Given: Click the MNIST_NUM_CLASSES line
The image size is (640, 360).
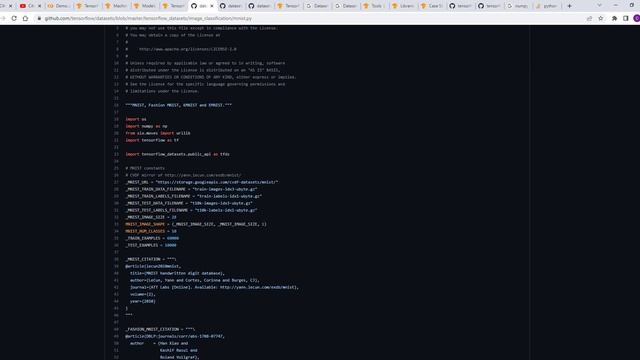Looking at the screenshot, I should pyautogui.click(x=151, y=231).
